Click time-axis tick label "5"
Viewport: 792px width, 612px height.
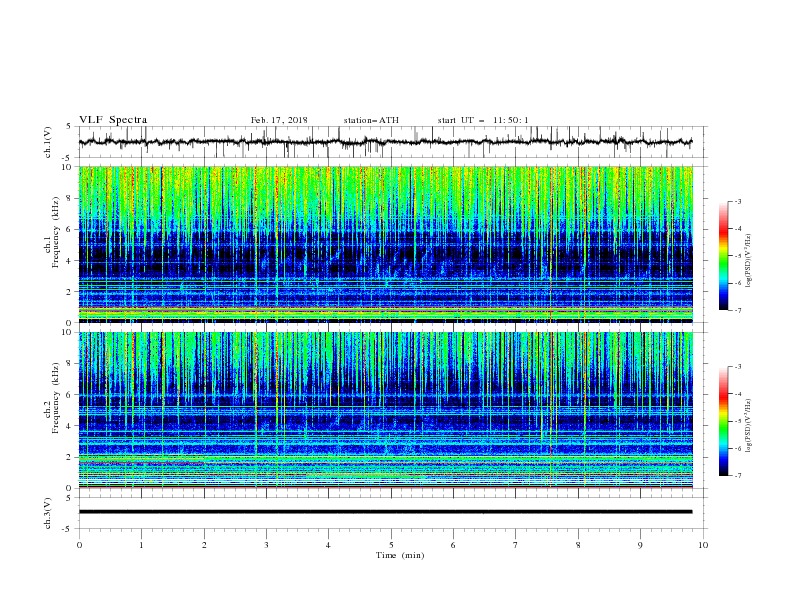[391, 545]
